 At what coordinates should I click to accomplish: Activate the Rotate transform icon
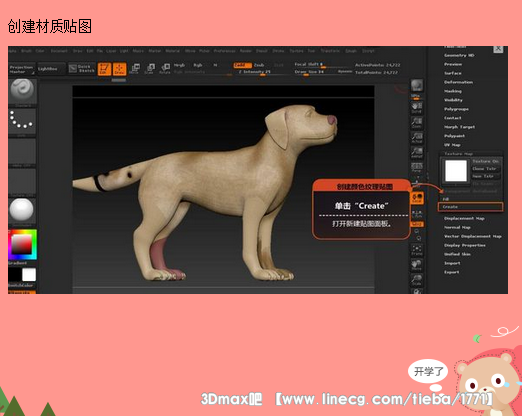click(x=165, y=69)
